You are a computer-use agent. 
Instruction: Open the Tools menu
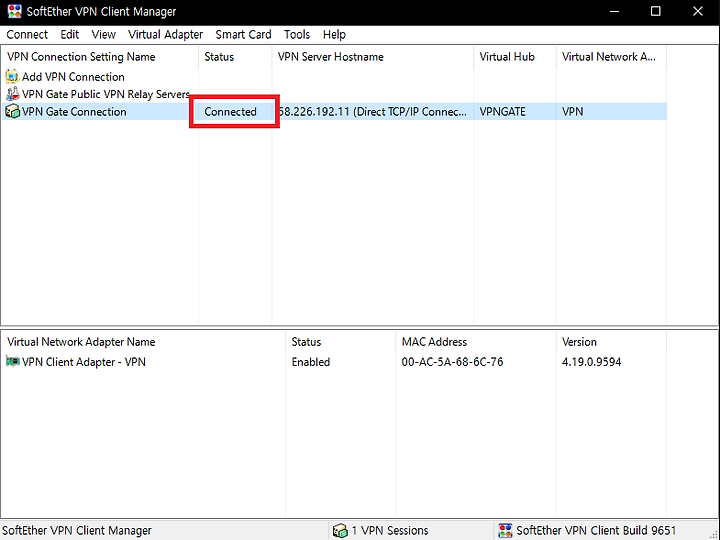tap(297, 34)
